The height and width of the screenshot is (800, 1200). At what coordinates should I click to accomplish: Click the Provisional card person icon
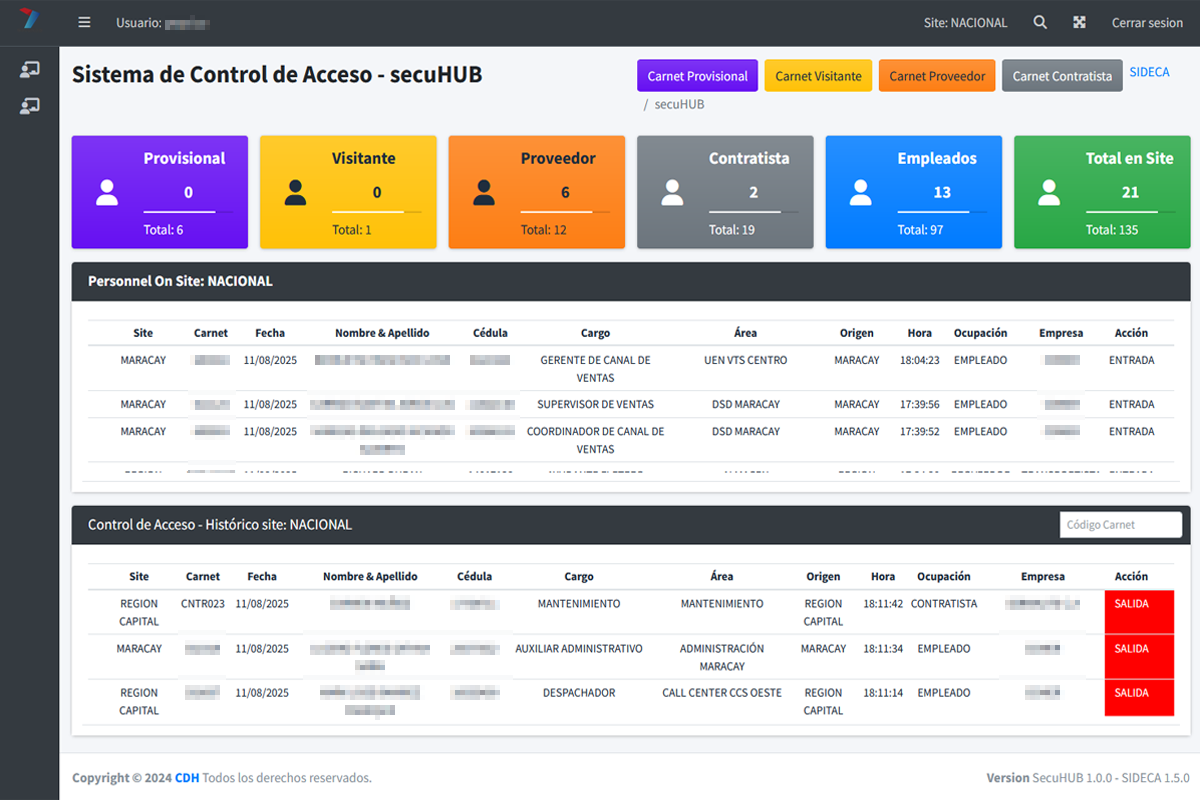107,192
